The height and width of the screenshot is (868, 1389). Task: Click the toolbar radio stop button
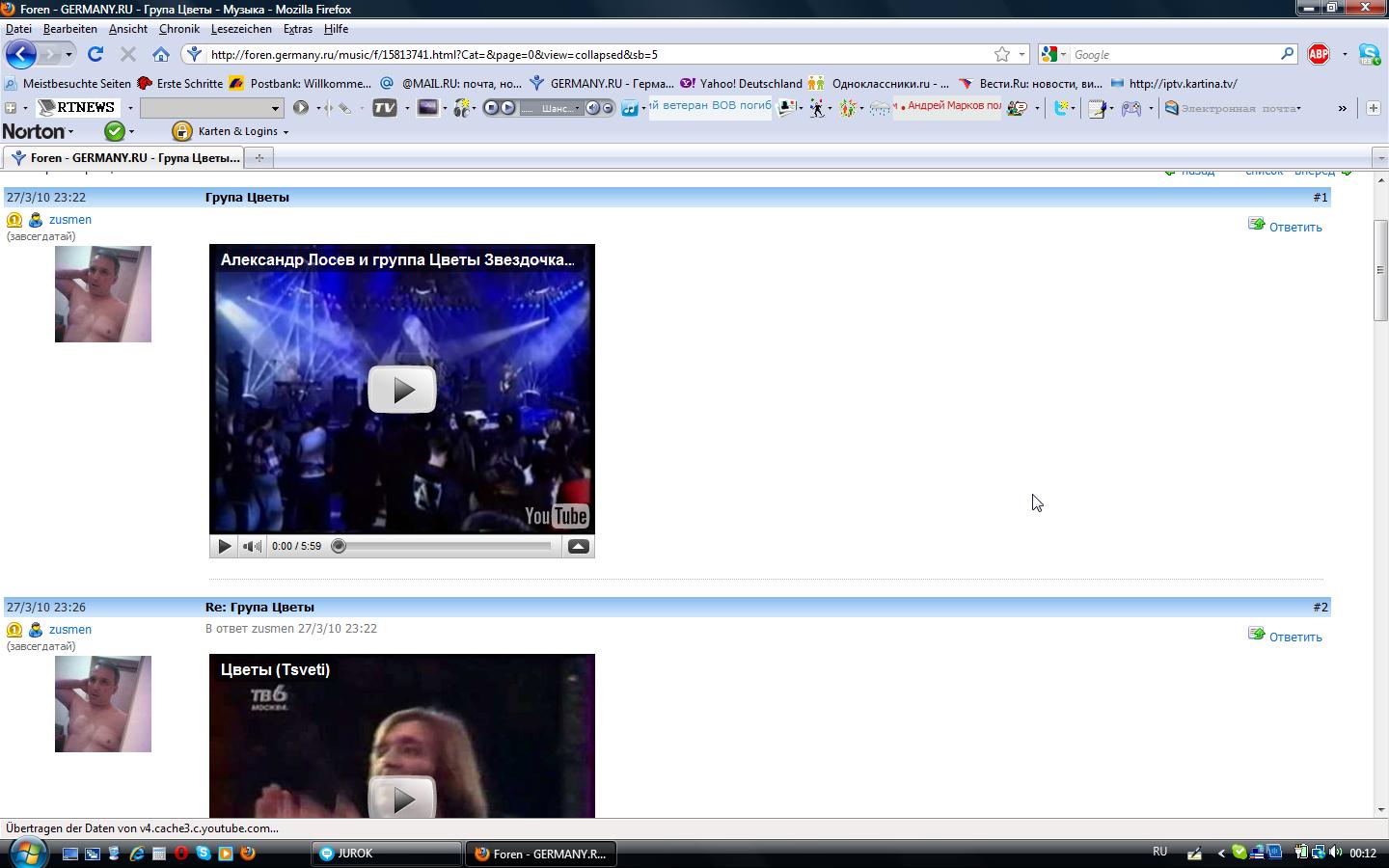(x=491, y=107)
